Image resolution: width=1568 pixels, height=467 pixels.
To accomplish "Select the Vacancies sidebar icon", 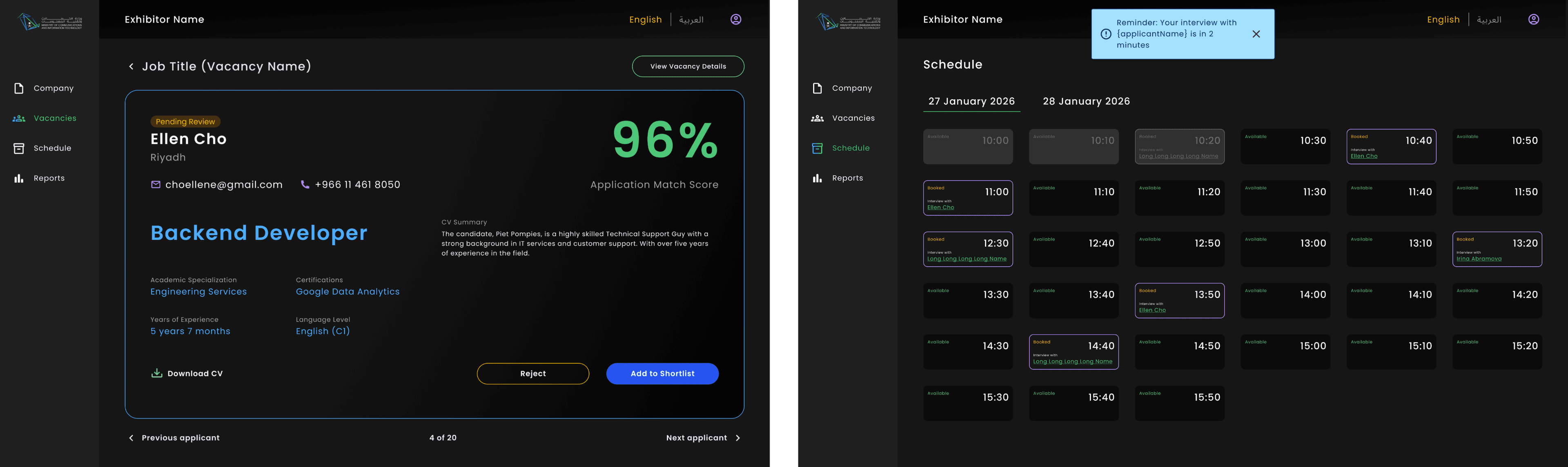I will pos(18,118).
